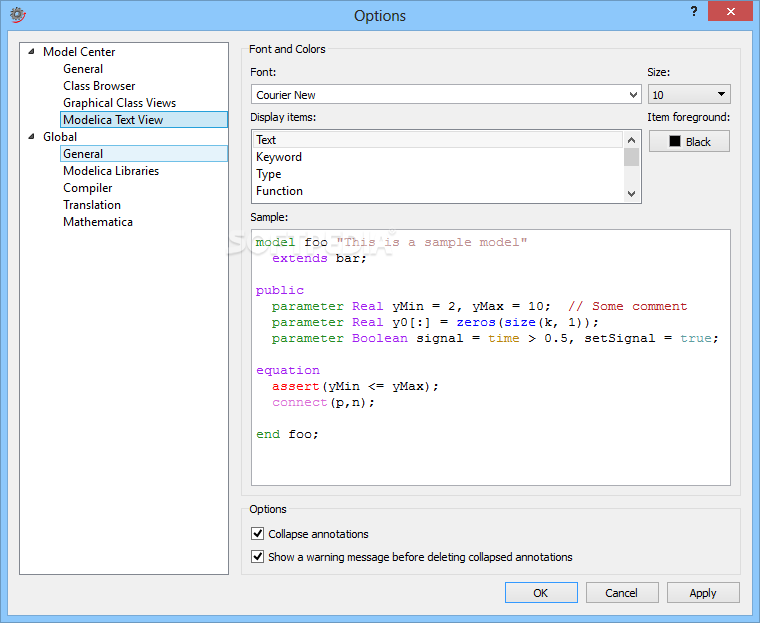Click 'time' in the sample code
This screenshot has height=623, width=760.
pos(504,338)
